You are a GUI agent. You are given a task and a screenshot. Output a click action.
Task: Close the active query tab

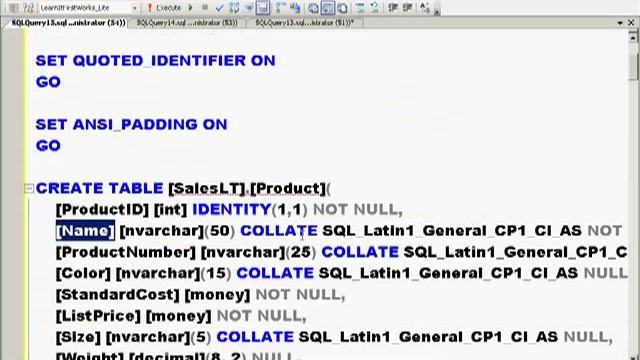(x=631, y=23)
